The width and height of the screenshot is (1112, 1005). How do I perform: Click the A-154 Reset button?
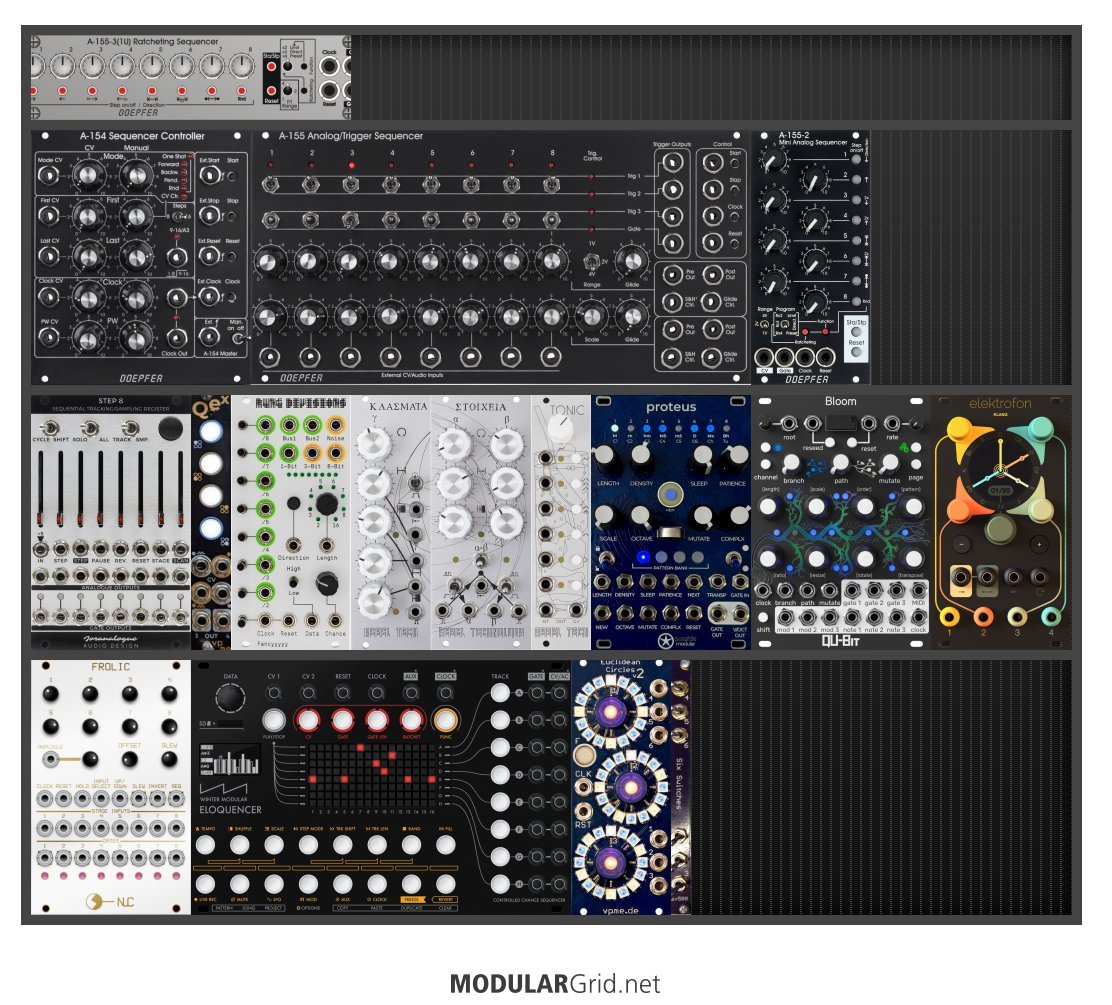pyautogui.click(x=233, y=256)
